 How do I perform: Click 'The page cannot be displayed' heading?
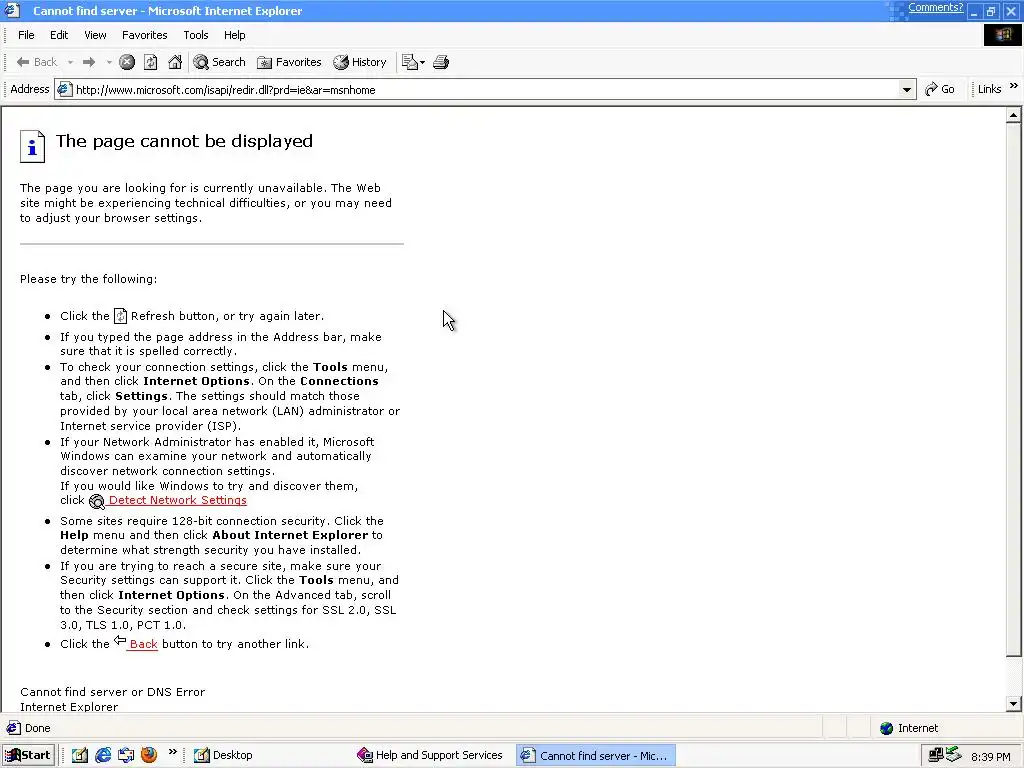(x=184, y=141)
